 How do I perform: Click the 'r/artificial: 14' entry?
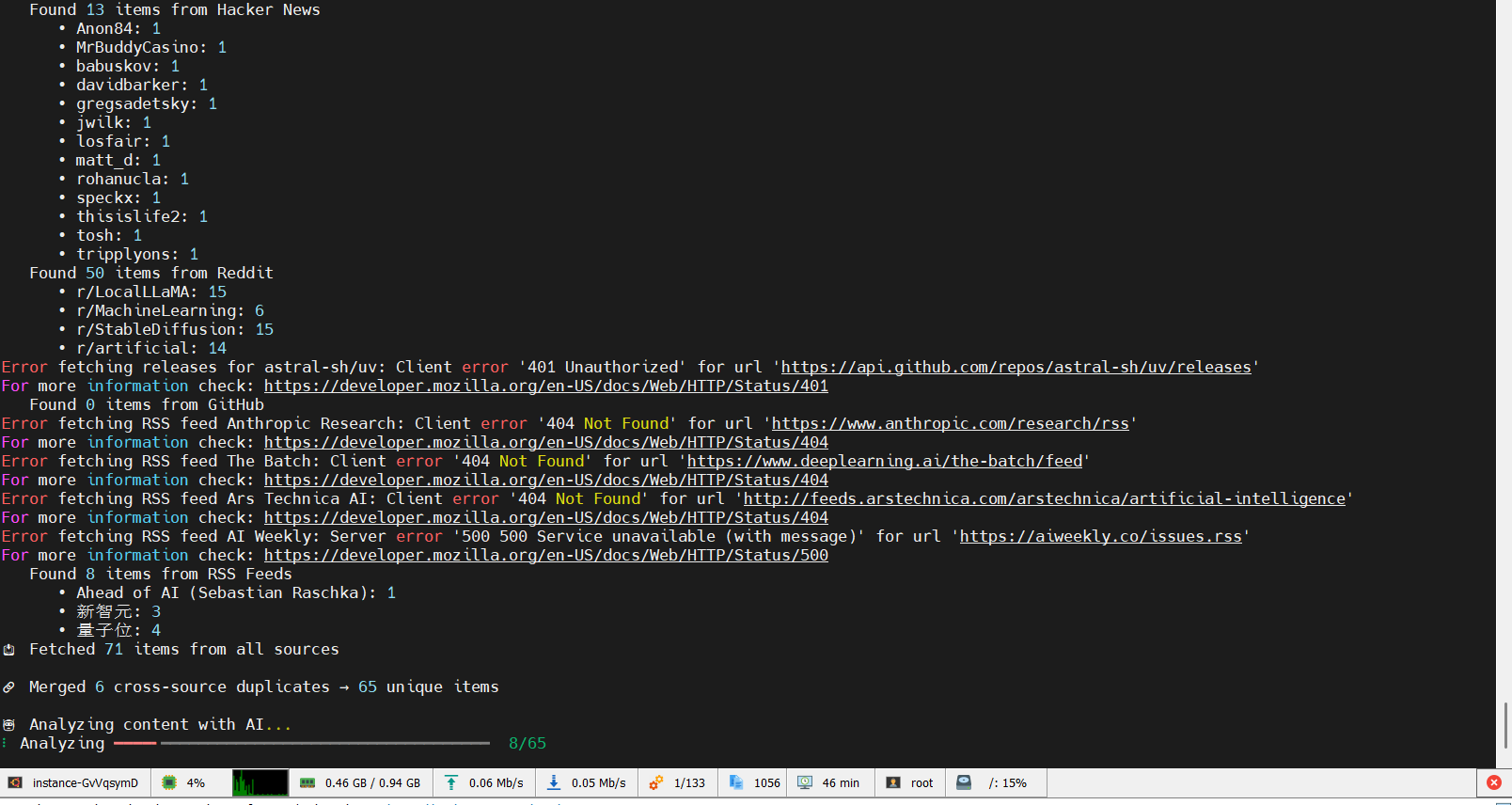point(151,348)
